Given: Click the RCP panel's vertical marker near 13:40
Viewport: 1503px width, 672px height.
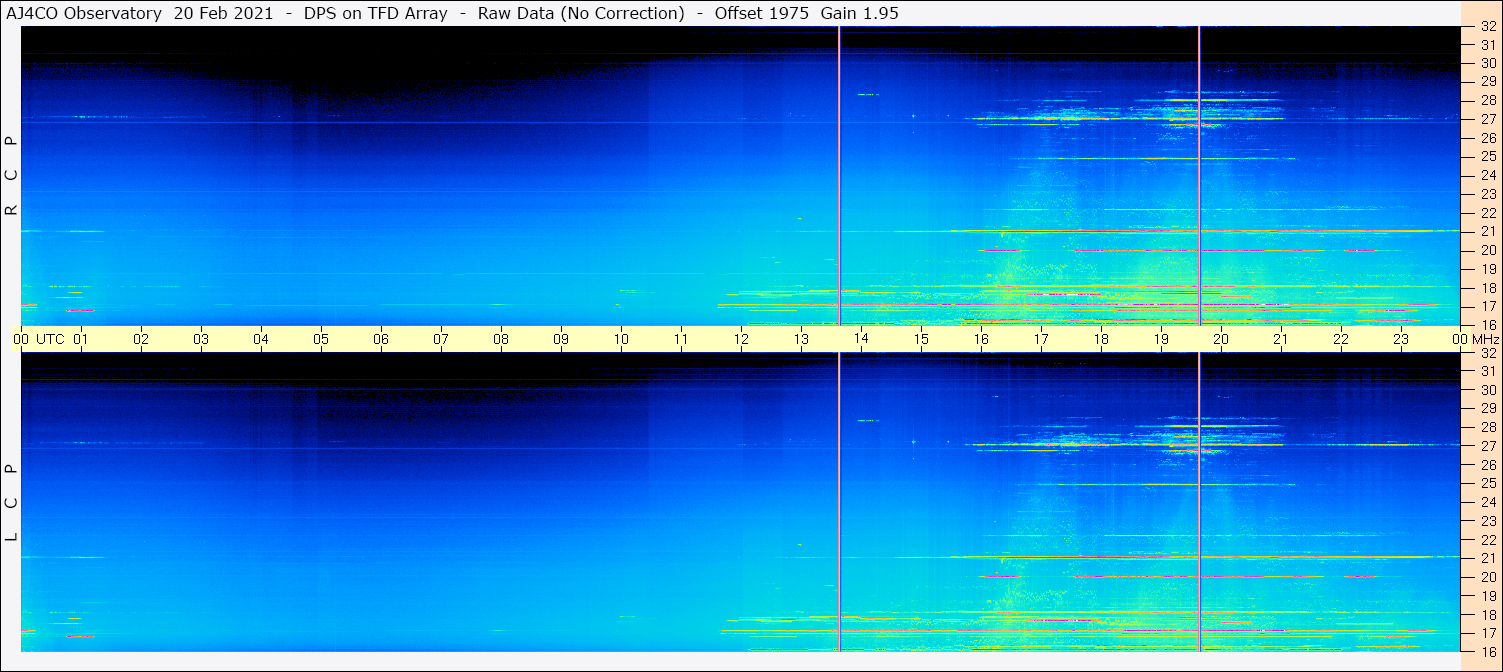Looking at the screenshot, I should 840,176.
